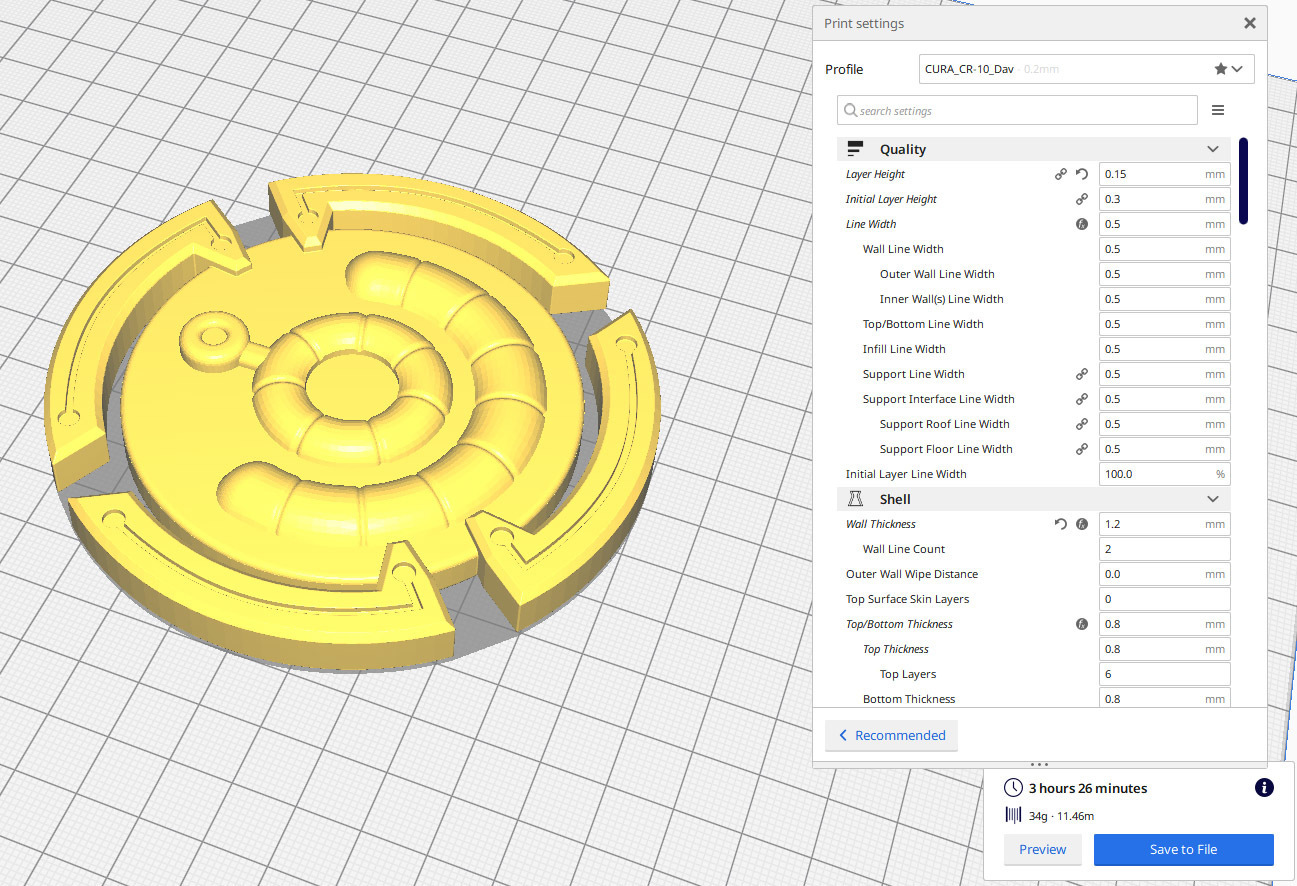The image size is (1297, 886).
Task: Switch back to Recommended settings
Action: point(891,735)
